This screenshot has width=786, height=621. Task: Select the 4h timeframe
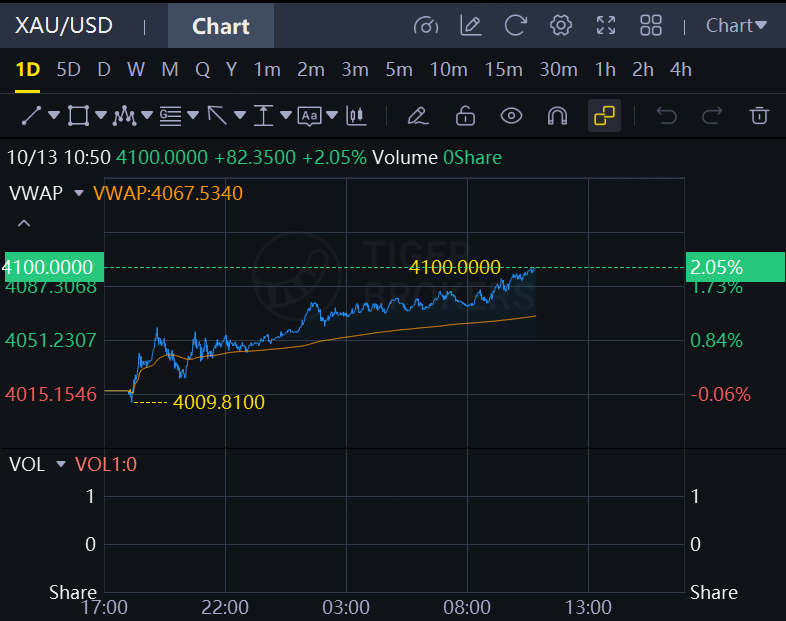(x=680, y=70)
